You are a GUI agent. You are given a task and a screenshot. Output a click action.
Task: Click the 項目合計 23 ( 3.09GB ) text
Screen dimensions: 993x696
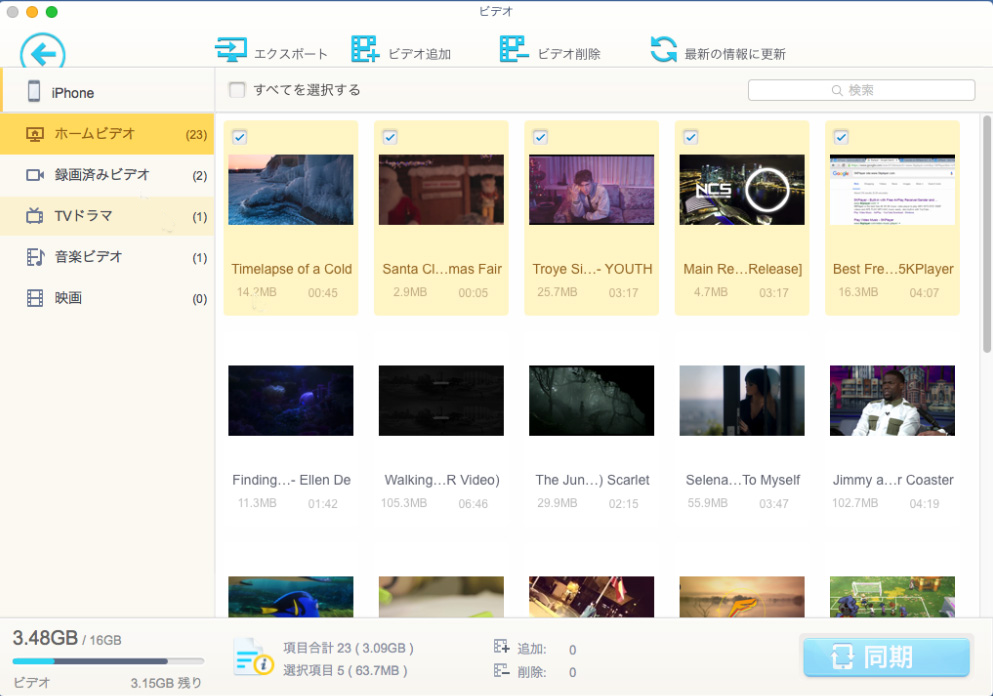point(348,648)
